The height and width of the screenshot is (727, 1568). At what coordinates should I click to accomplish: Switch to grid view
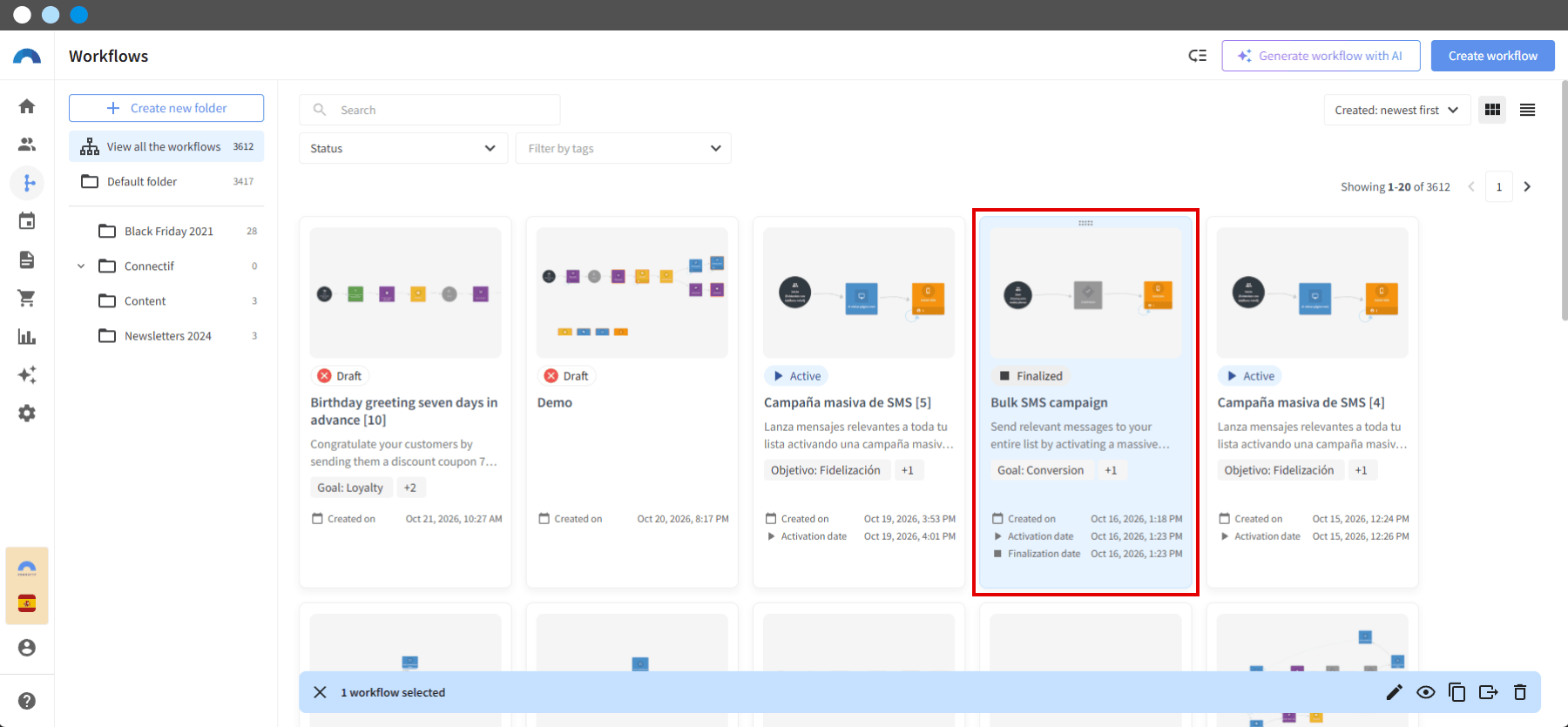[x=1492, y=110]
